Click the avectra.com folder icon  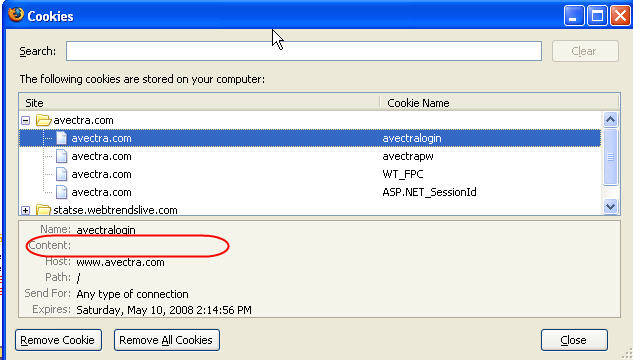pos(43,120)
